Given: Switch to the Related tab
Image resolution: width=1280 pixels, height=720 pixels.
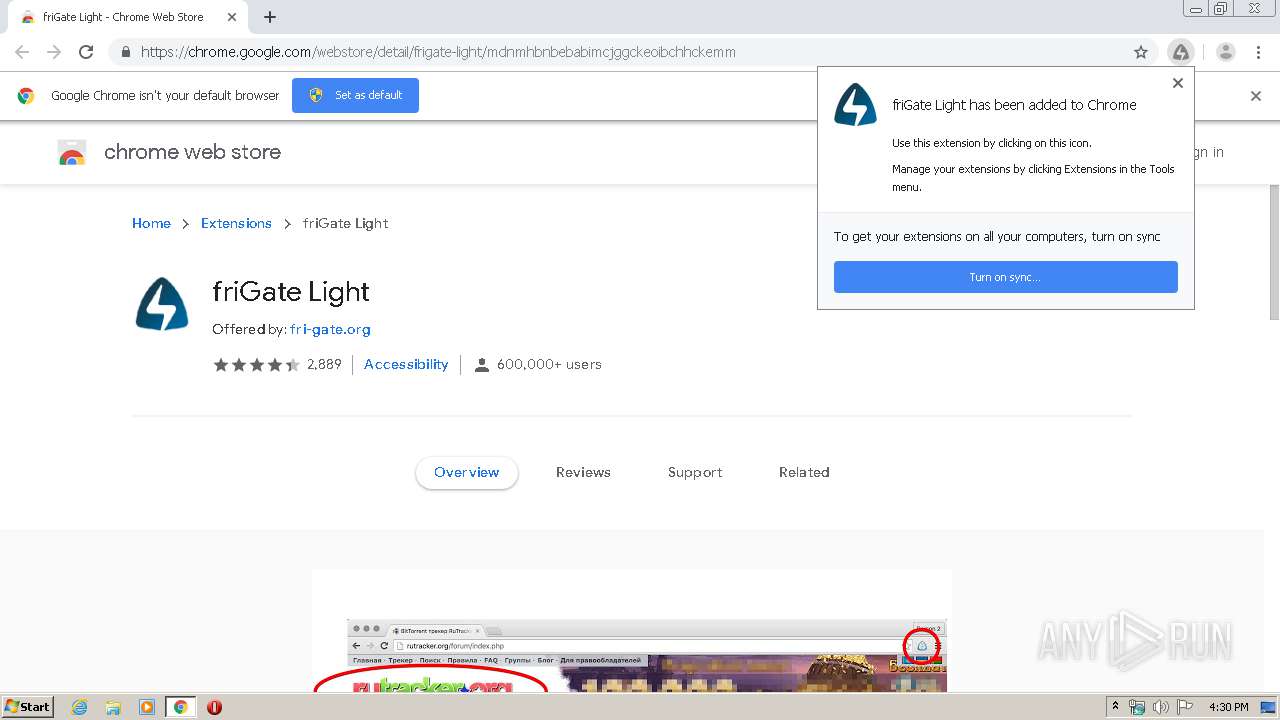Looking at the screenshot, I should point(804,472).
